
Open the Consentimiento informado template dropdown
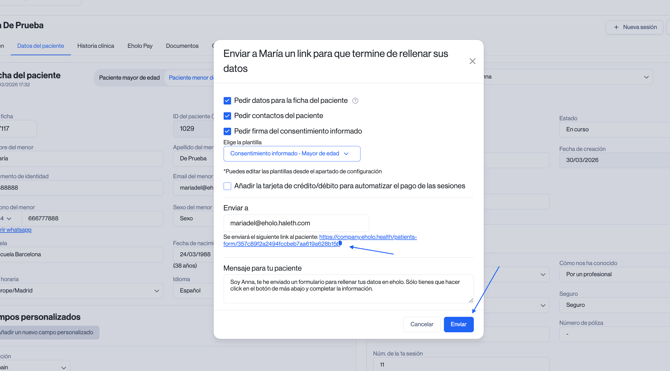pyautogui.click(x=292, y=153)
